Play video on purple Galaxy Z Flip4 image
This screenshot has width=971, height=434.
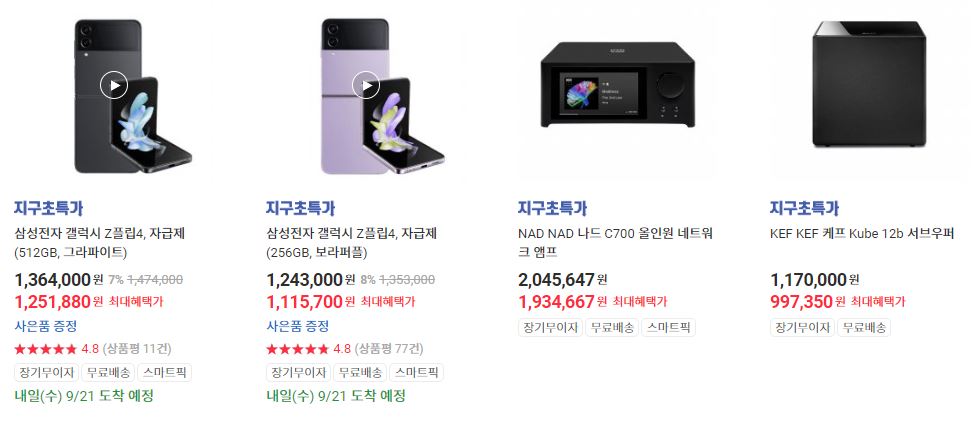[366, 85]
